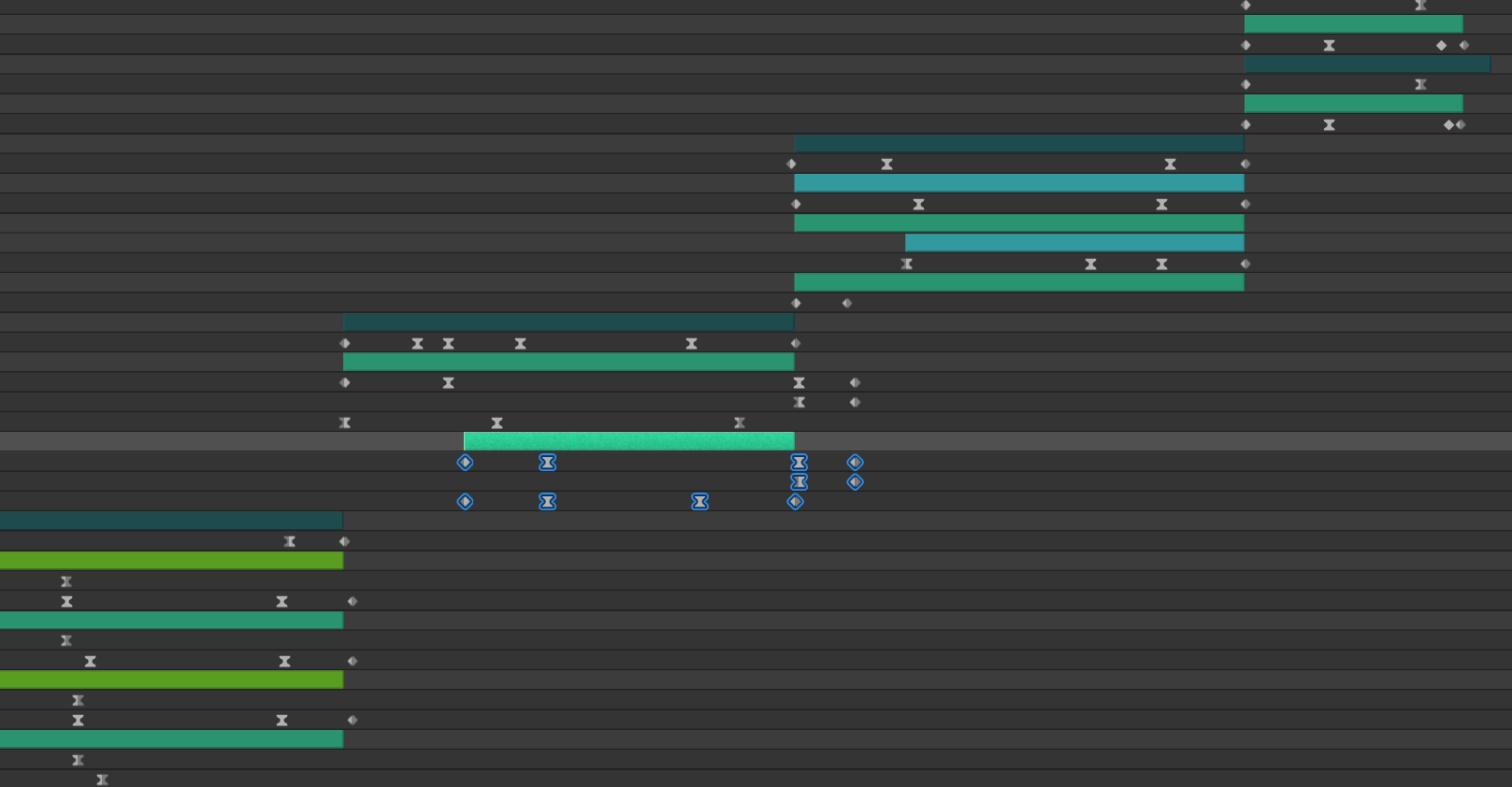
Task: Click the half-filled blue keyframe on the bottom row
Action: (x=794, y=501)
